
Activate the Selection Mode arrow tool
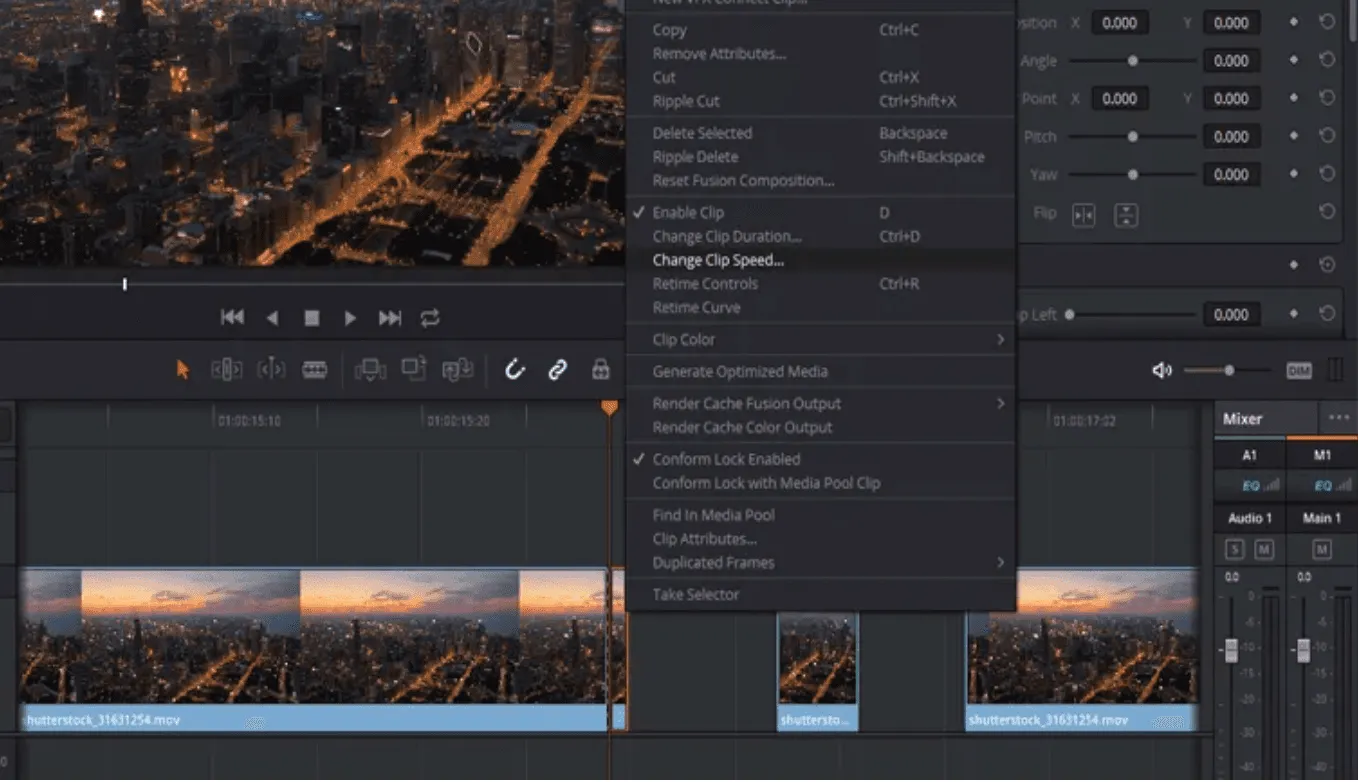click(182, 369)
